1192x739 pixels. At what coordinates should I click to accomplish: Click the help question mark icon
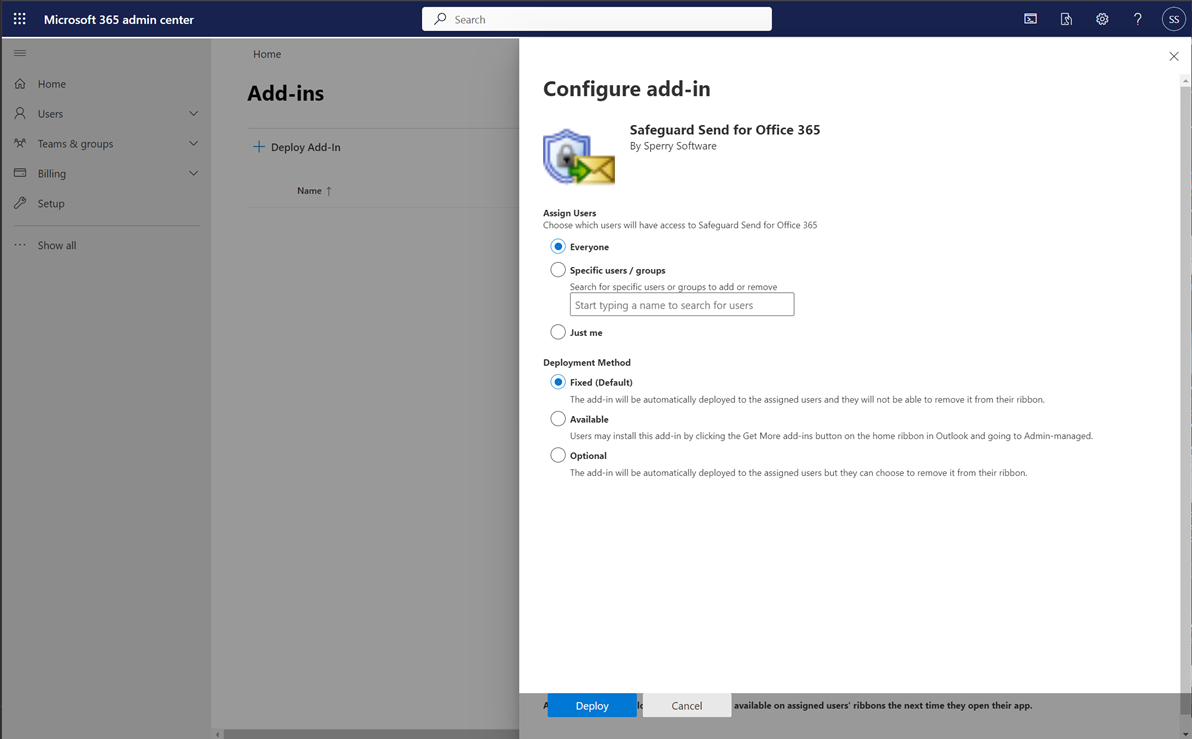[x=1137, y=19]
